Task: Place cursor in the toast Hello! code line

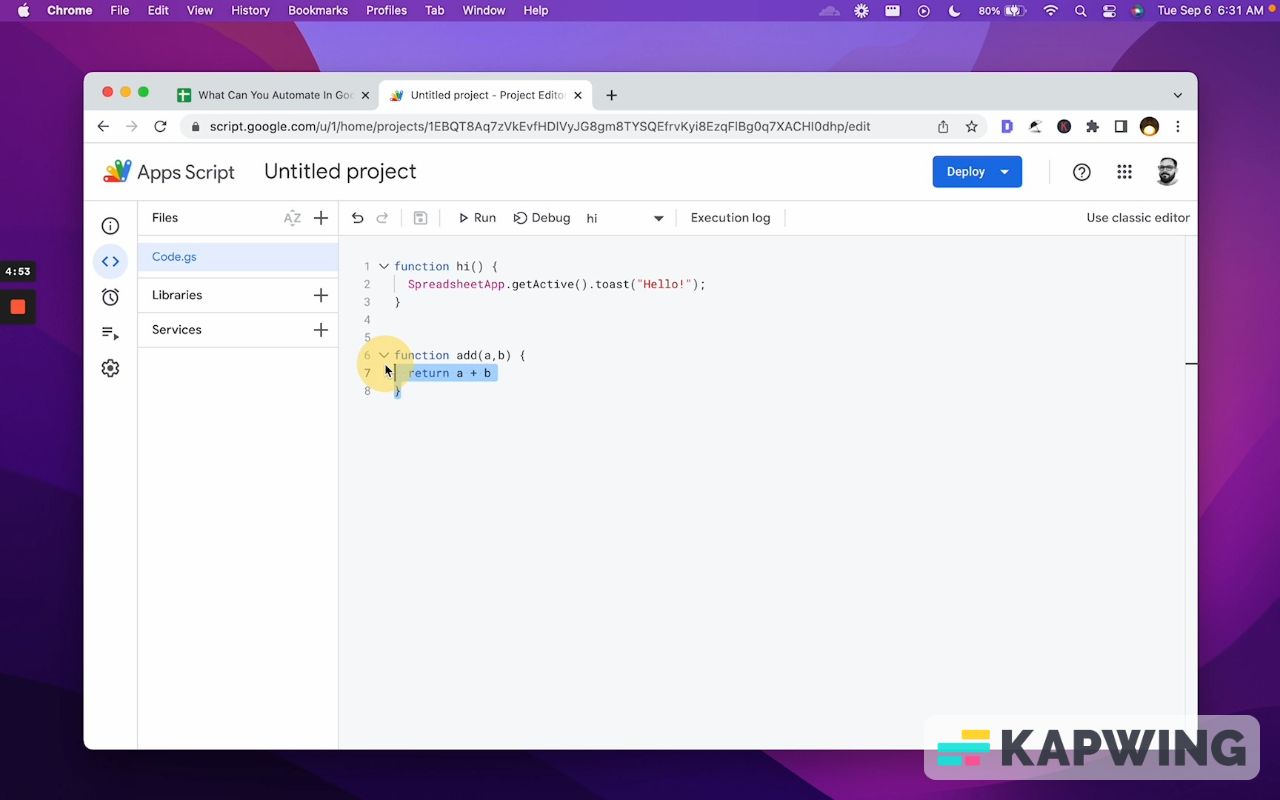Action: 556,284
